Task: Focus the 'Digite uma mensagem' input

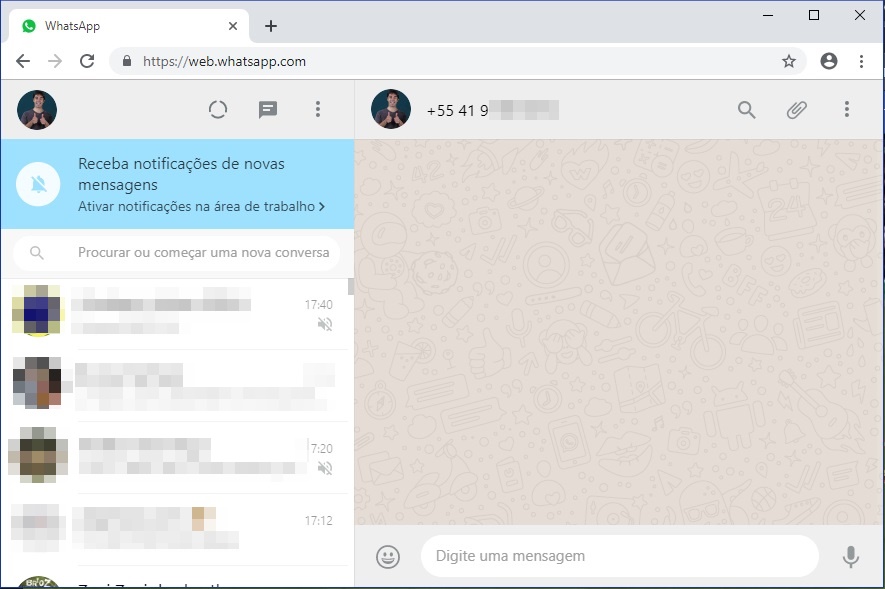Action: tap(620, 556)
